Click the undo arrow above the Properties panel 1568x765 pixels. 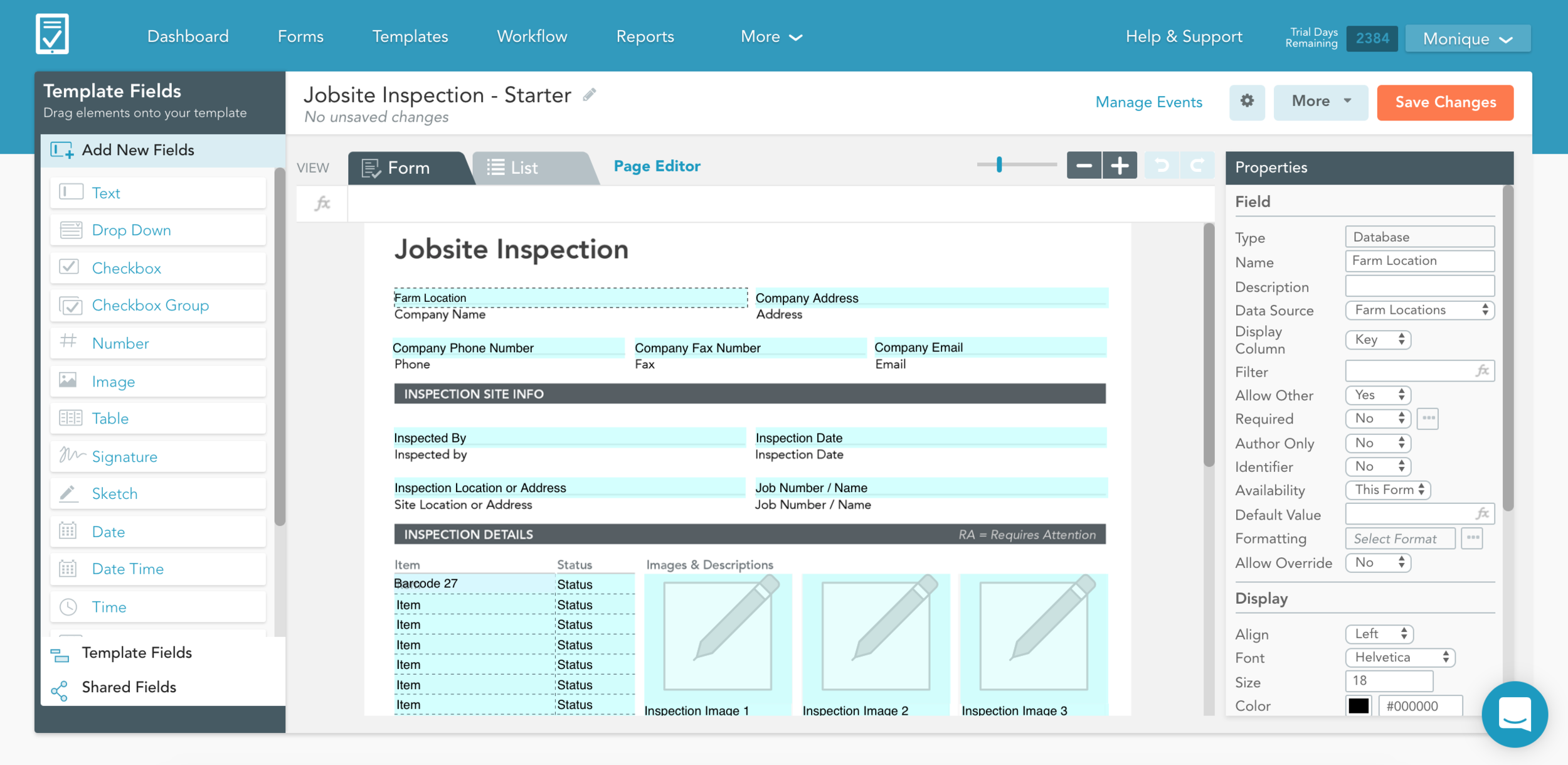point(1163,165)
